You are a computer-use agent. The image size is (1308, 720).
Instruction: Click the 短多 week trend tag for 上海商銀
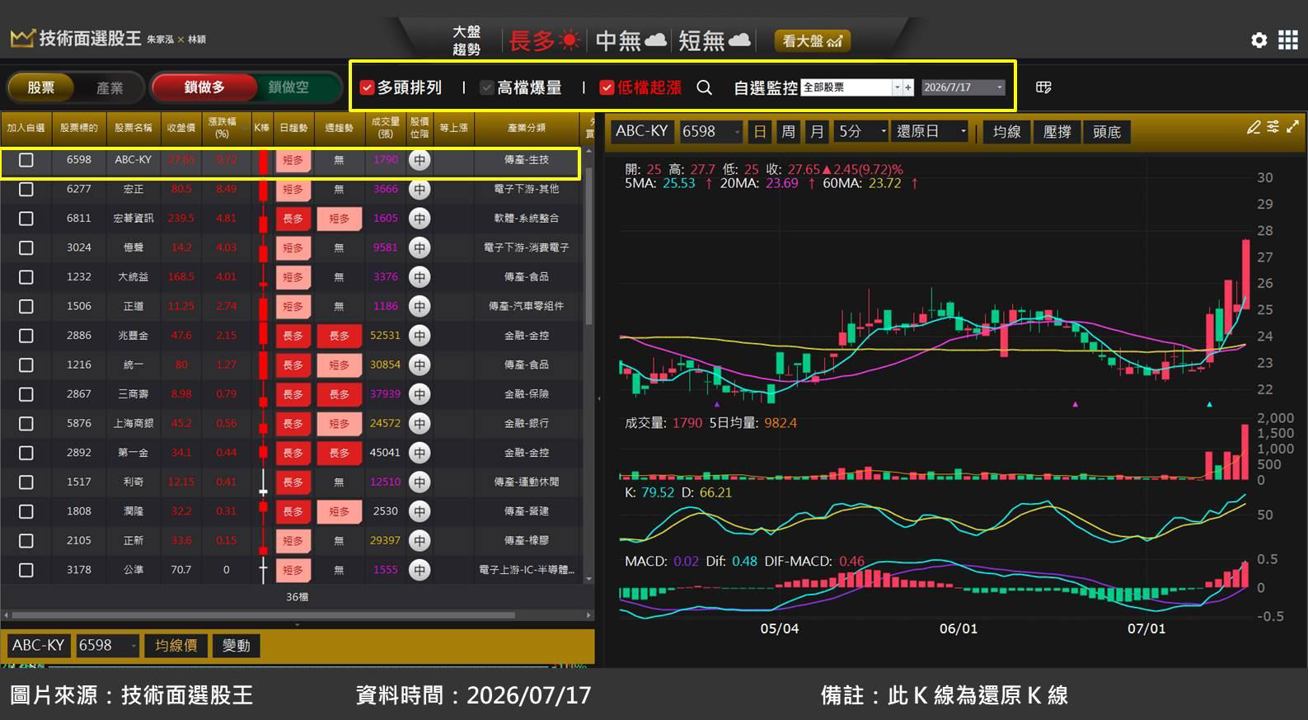[339, 424]
